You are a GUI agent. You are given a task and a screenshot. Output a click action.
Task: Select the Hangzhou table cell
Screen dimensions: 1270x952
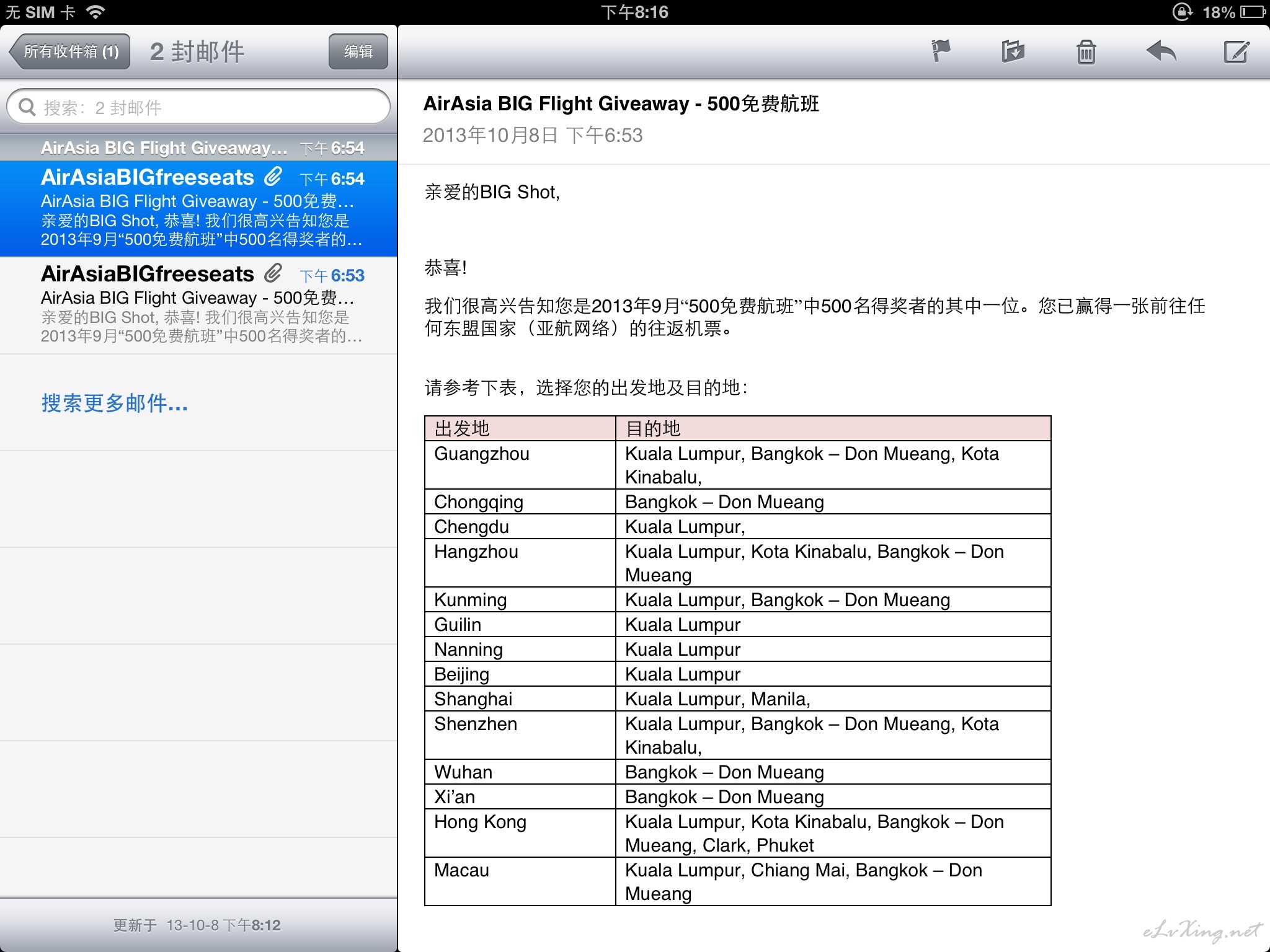coord(520,563)
